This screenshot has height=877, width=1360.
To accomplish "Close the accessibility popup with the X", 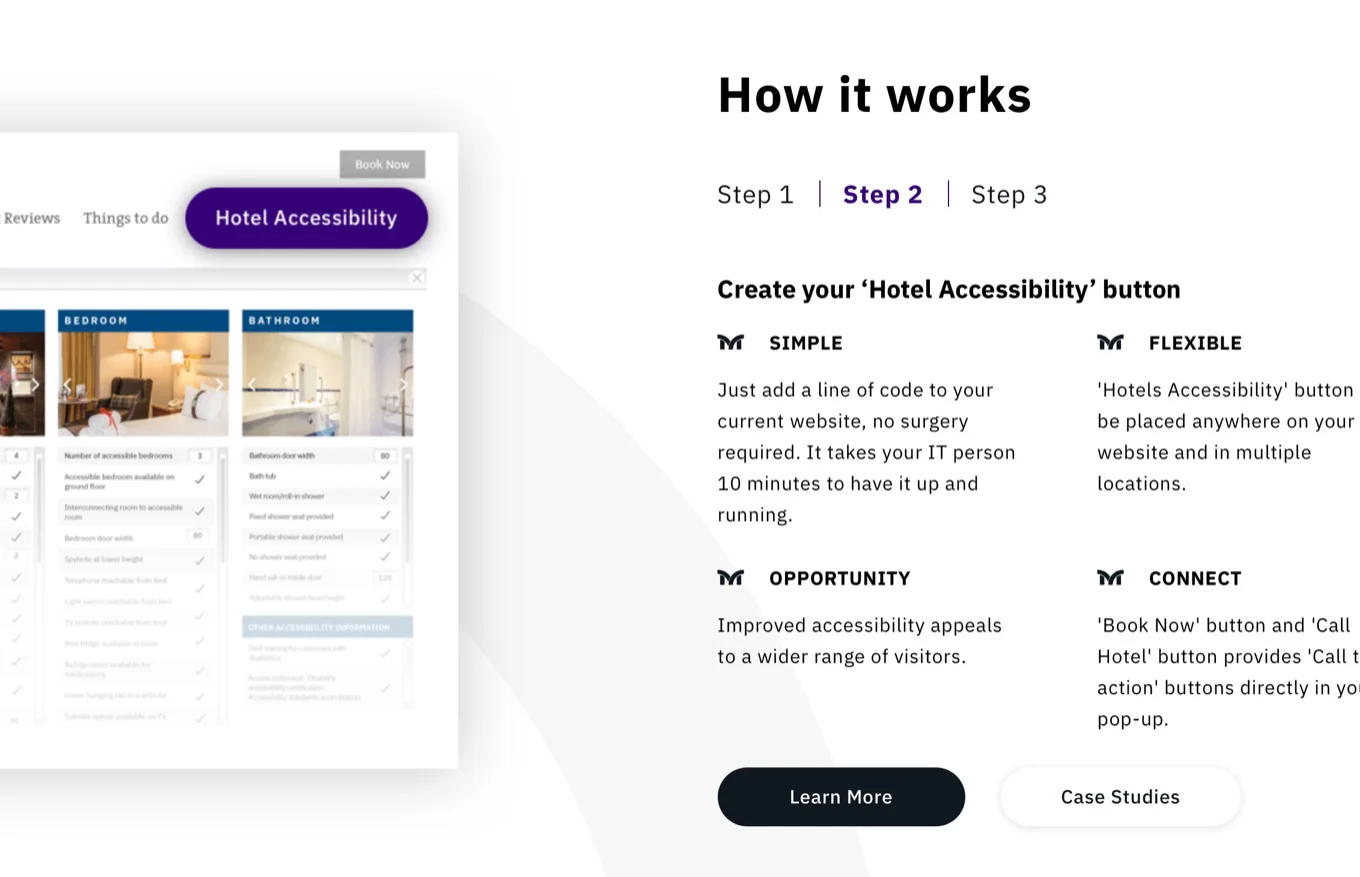I will [417, 277].
